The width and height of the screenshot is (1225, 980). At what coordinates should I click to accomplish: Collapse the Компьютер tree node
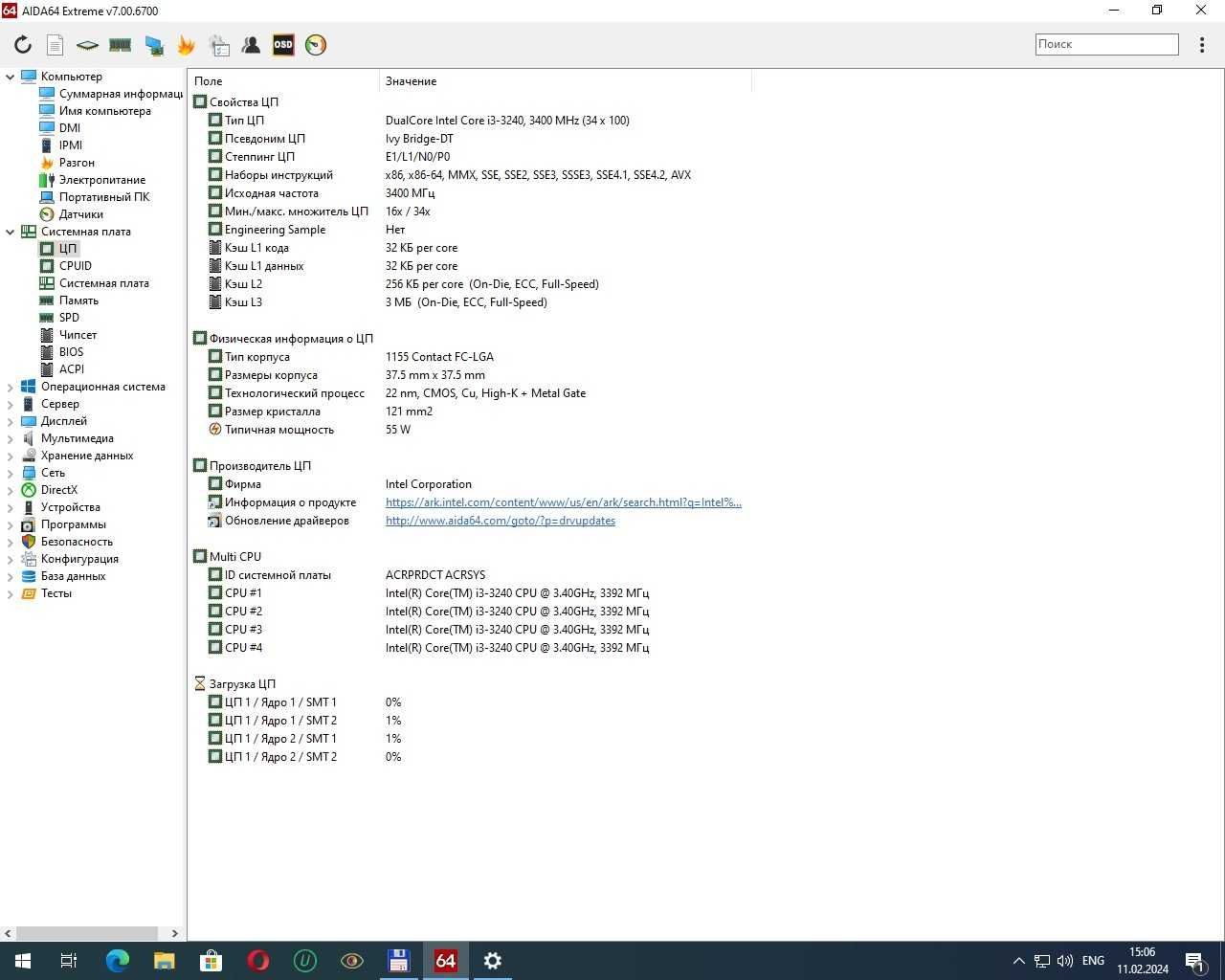[x=10, y=77]
